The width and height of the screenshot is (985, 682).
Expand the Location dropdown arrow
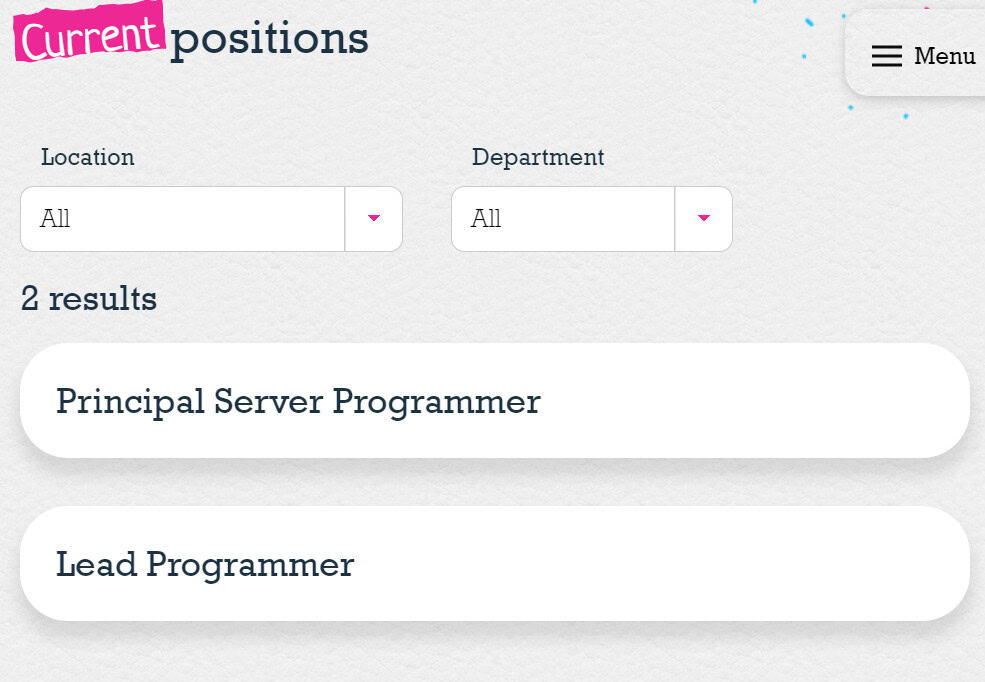(x=374, y=219)
